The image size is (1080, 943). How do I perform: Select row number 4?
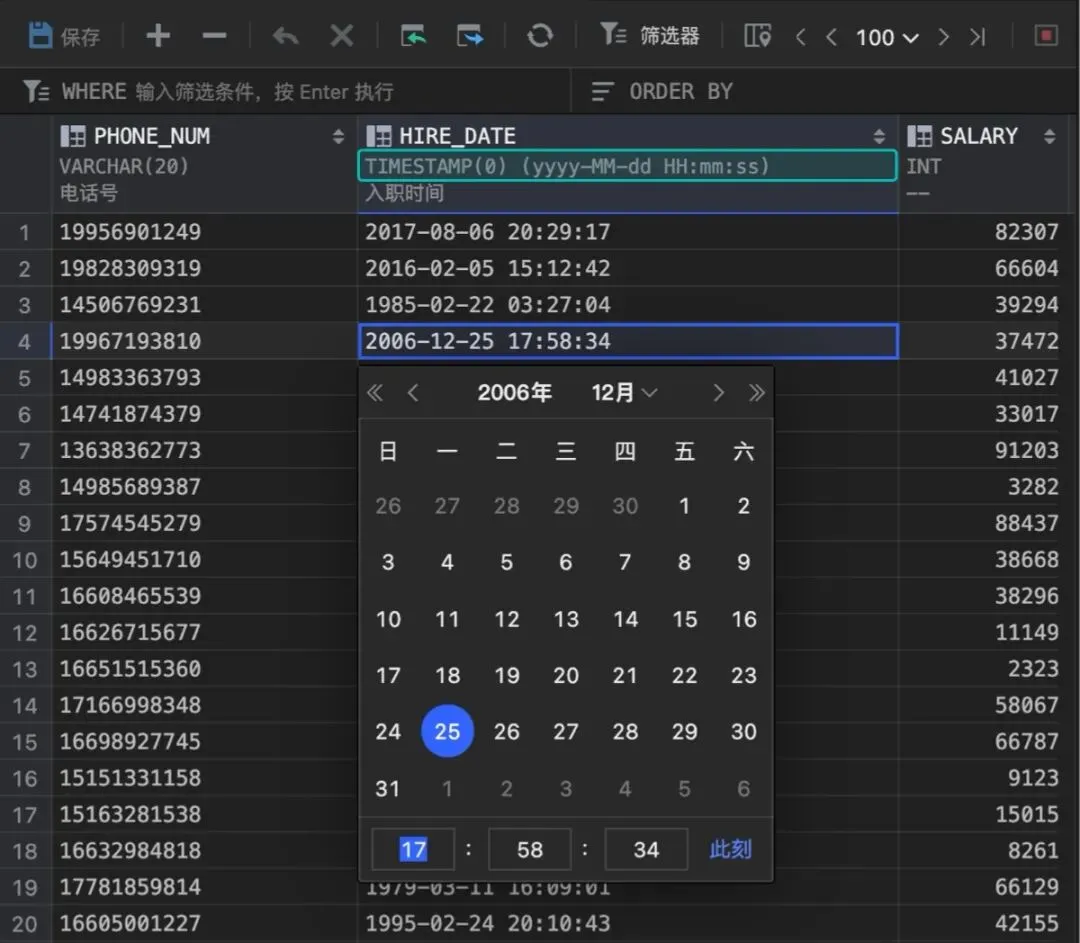(x=25, y=341)
